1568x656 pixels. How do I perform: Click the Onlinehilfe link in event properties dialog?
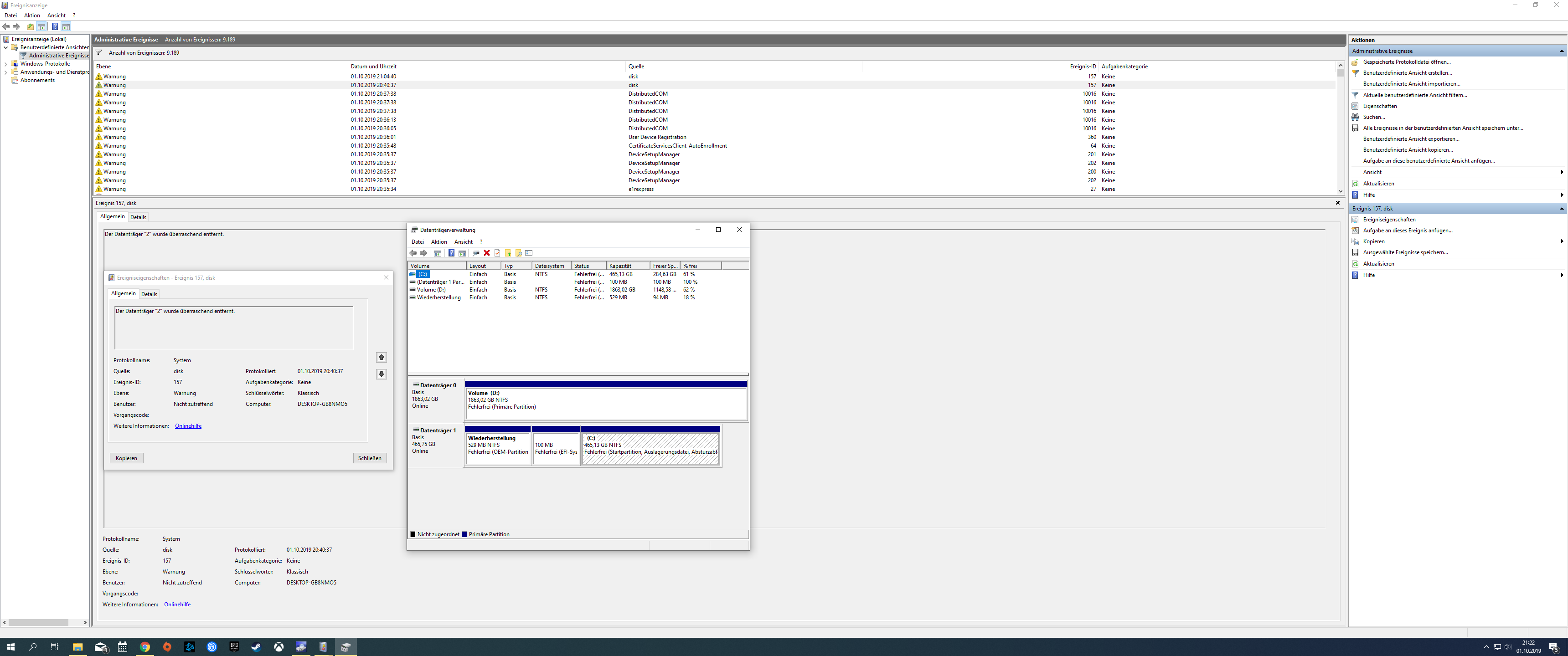coord(188,426)
